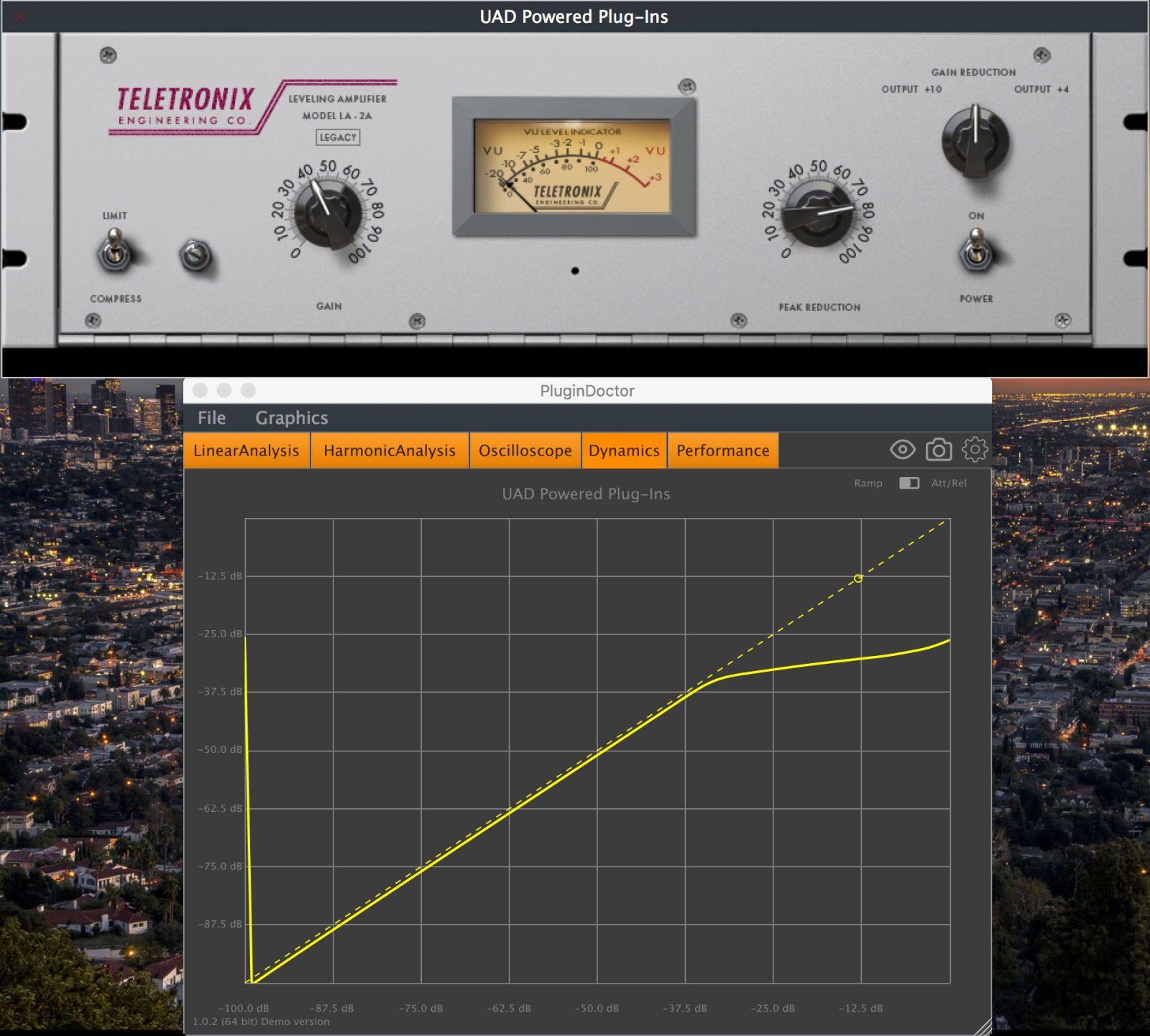Screen dimensions: 1150x1036
Task: Click the Peak Reduction knob
Action: pyautogui.click(x=818, y=213)
